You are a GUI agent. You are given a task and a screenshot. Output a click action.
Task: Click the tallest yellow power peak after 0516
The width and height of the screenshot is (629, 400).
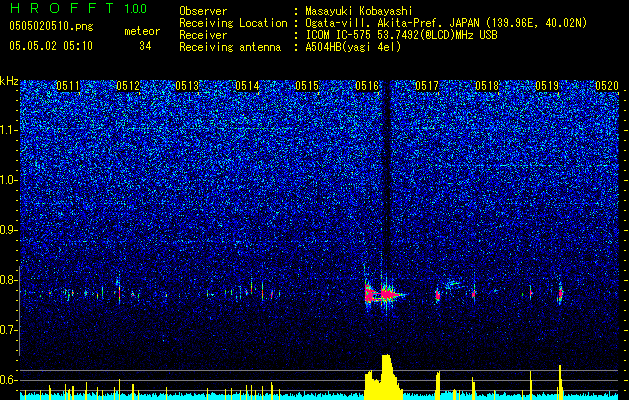(387, 375)
